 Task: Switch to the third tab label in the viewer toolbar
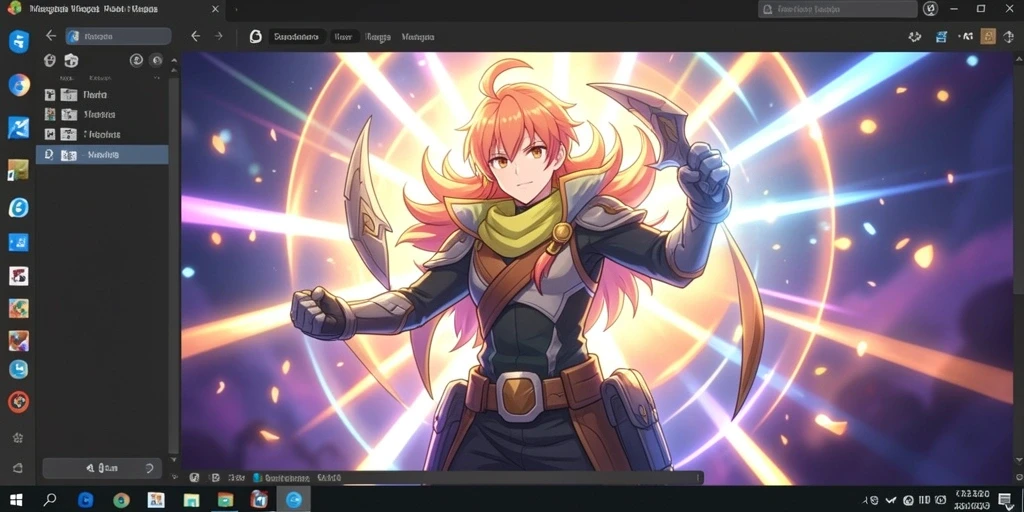coord(377,37)
